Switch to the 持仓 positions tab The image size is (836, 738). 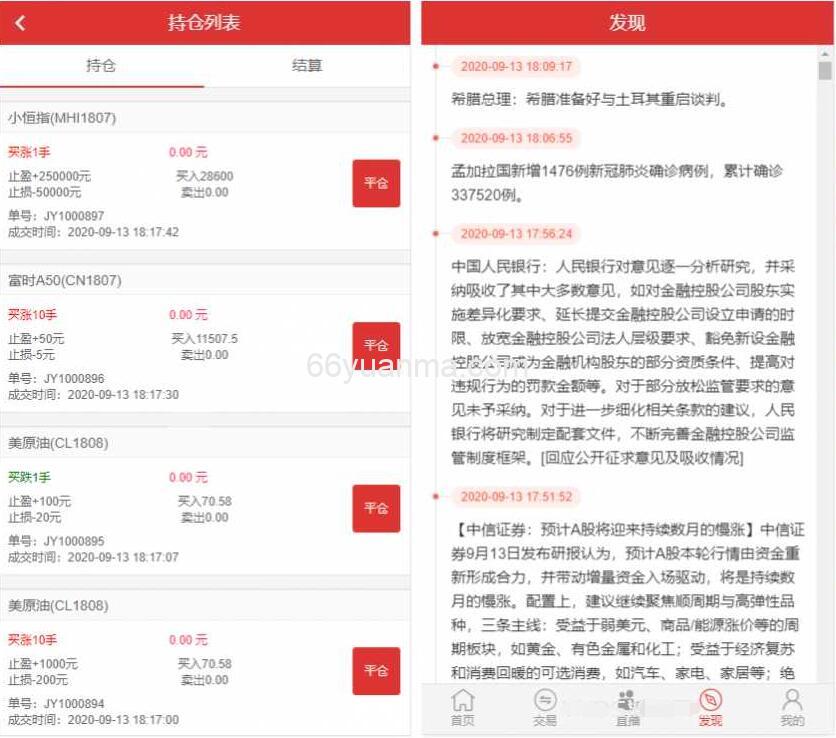[103, 67]
